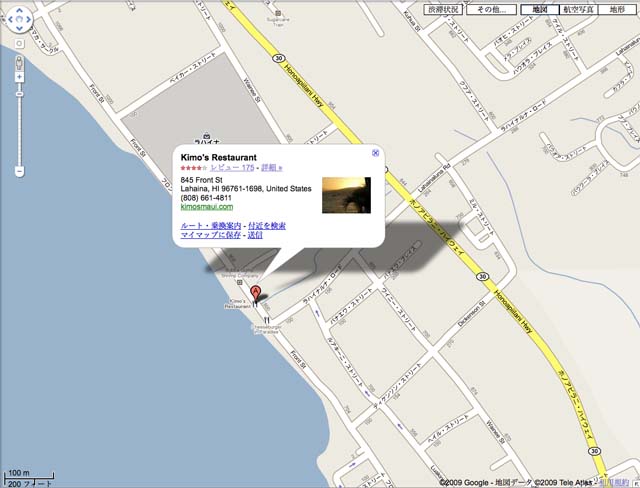Click the Bubba Gump Shrimp Company map icon

240,282
